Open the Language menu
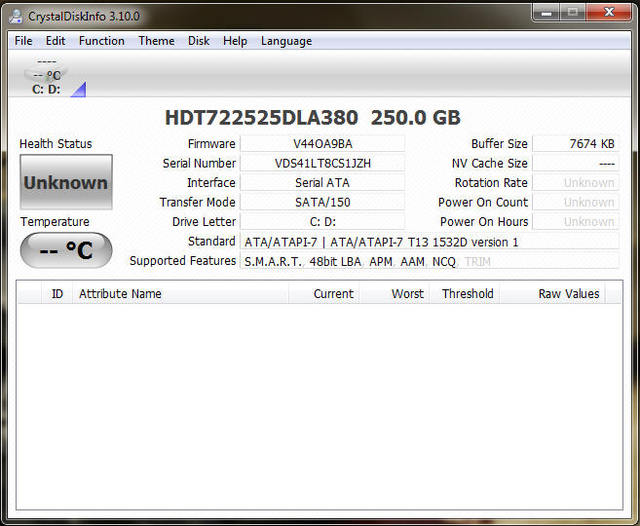The height and width of the screenshot is (526, 640). (287, 41)
